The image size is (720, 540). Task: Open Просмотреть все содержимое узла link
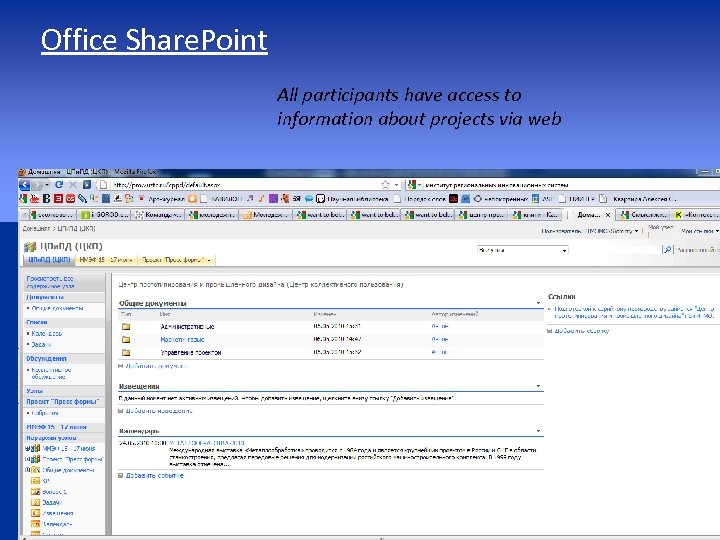(x=50, y=282)
